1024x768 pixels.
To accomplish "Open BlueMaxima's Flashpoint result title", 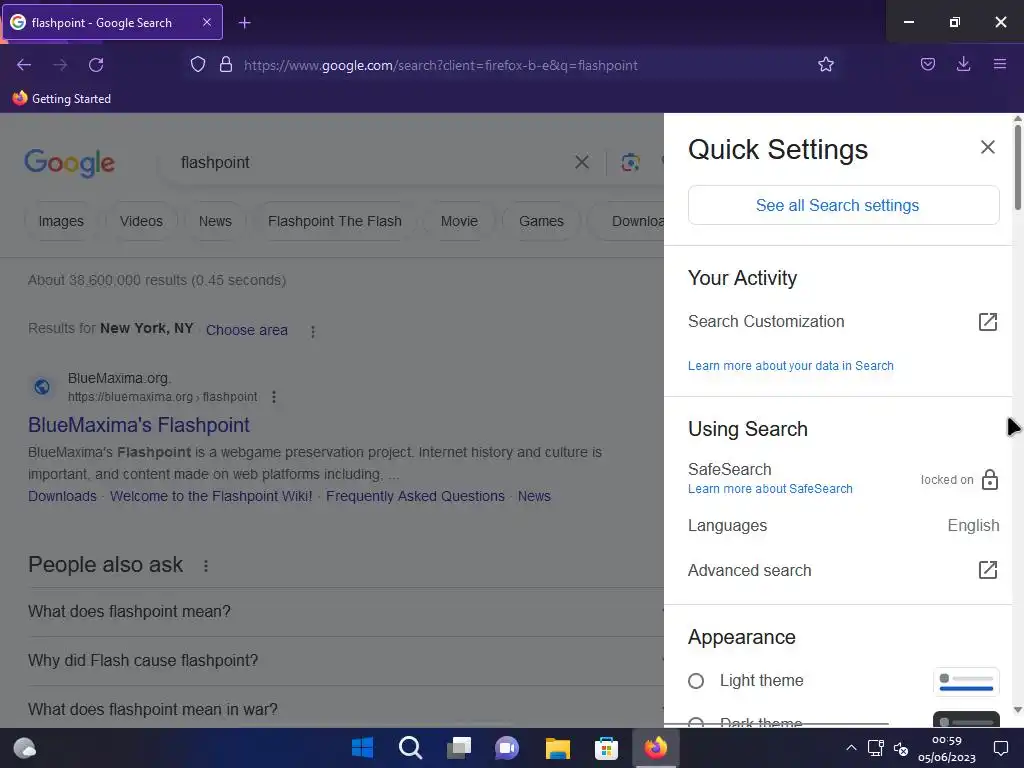I will coord(138,425).
